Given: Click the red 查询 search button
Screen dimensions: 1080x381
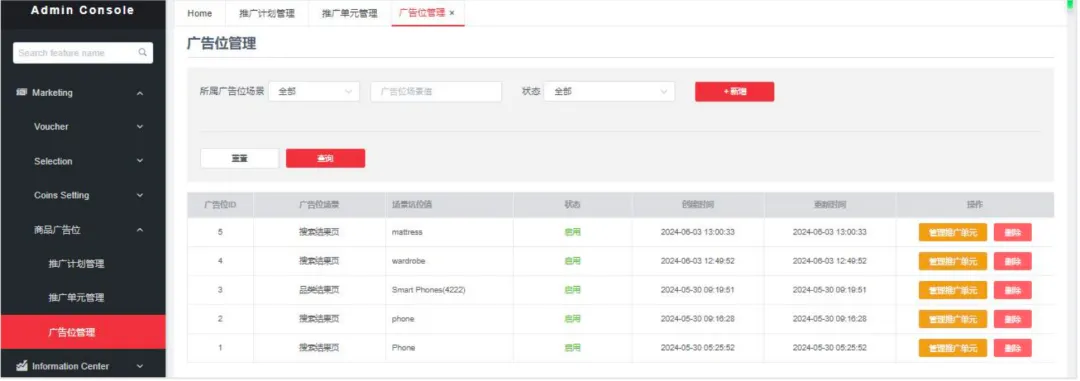Looking at the screenshot, I should pos(325,158).
